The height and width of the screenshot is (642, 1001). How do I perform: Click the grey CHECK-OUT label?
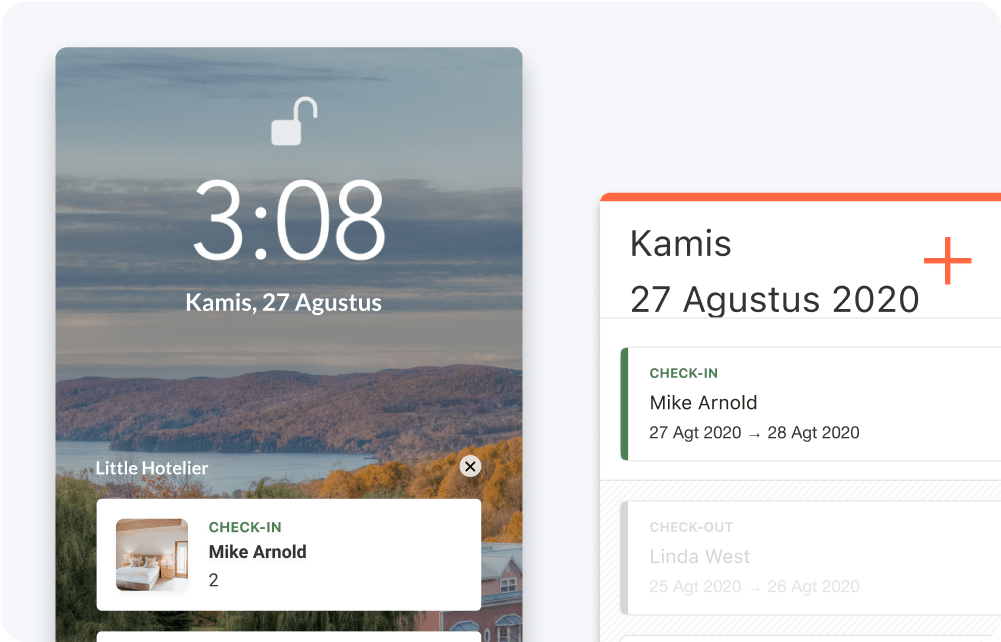691,527
